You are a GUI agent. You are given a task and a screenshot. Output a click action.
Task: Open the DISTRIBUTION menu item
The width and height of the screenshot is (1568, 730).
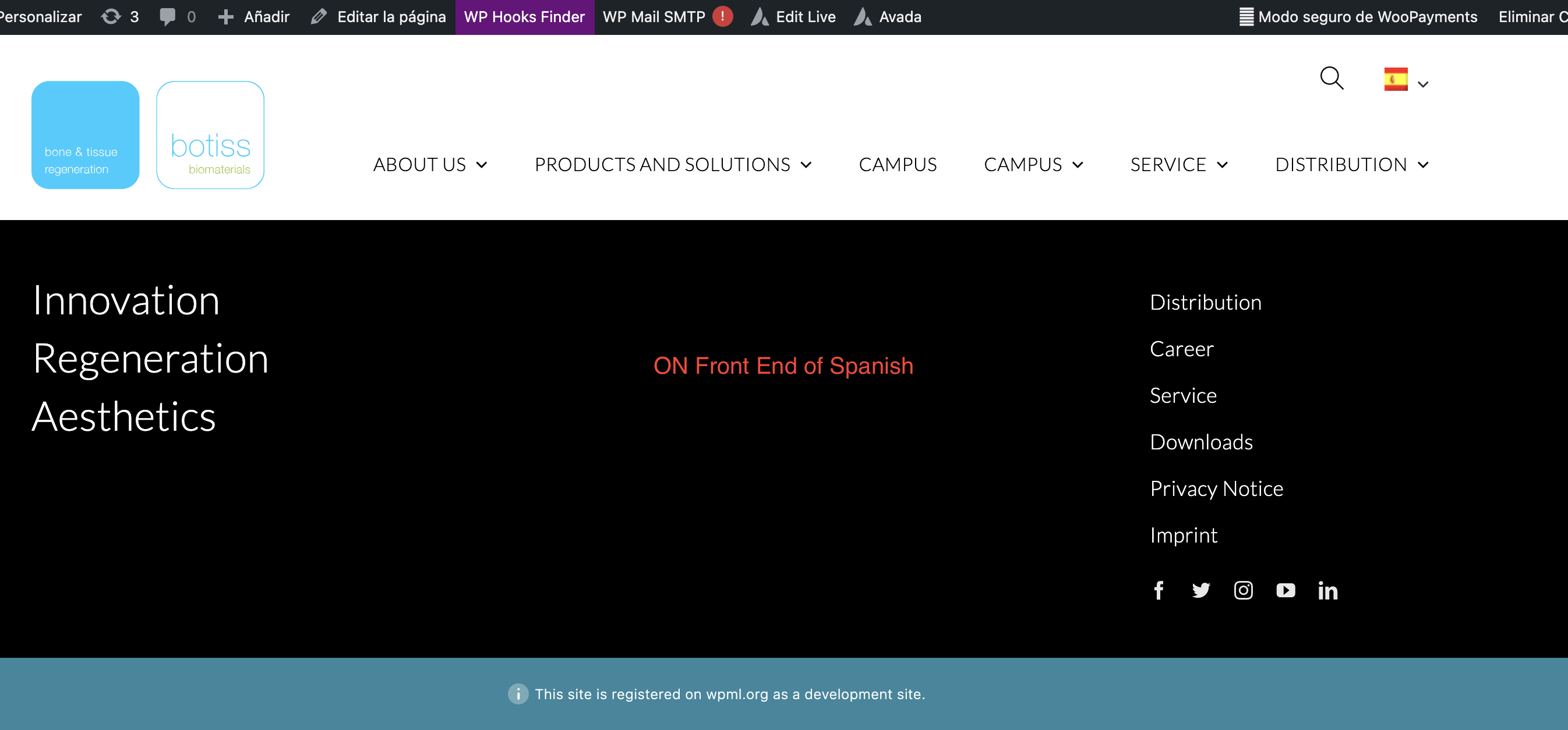tap(1341, 165)
